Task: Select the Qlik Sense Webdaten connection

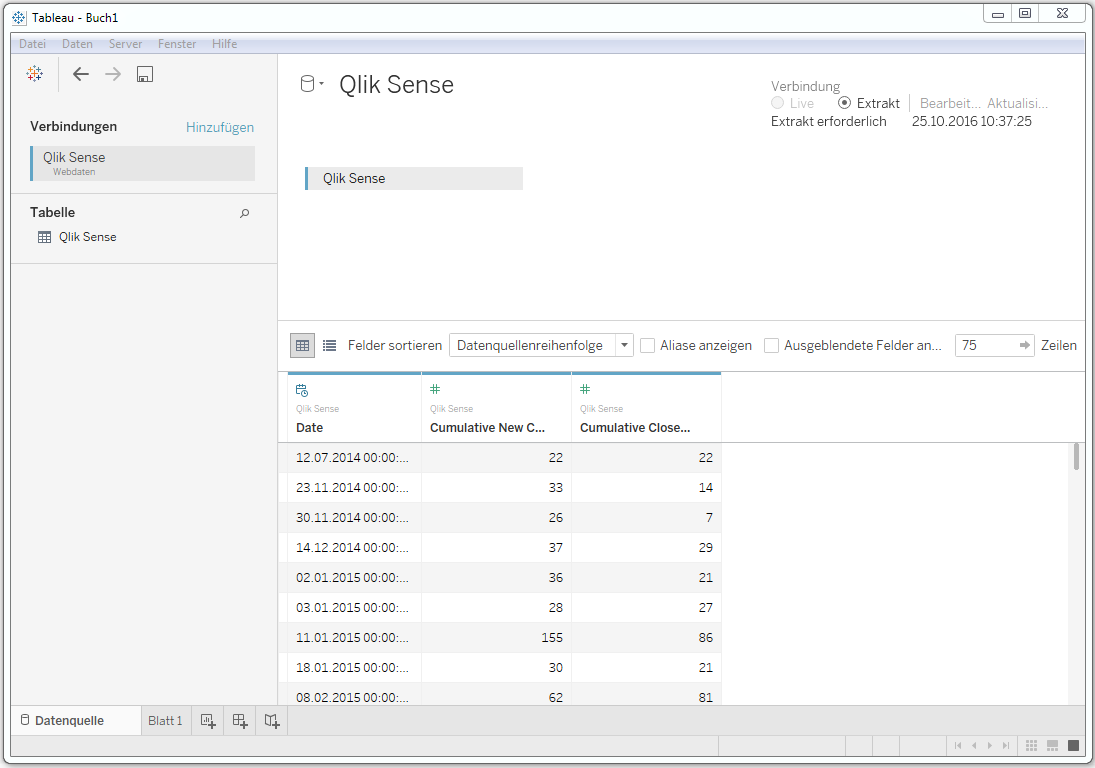Action: [142, 163]
